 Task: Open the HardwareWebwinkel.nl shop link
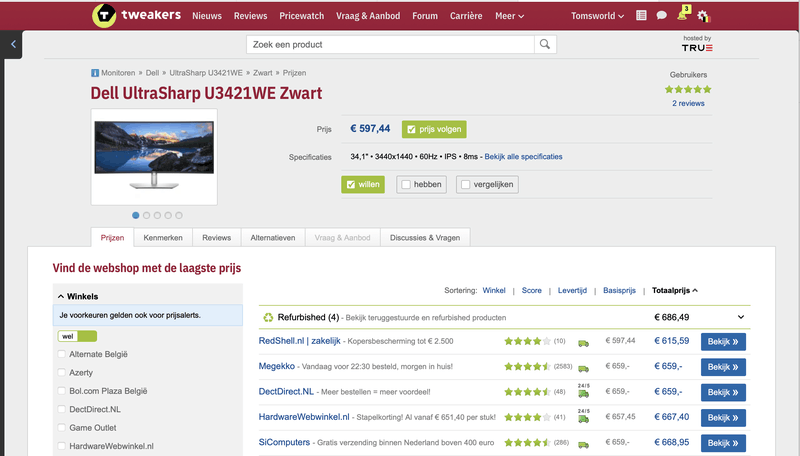[304, 417]
